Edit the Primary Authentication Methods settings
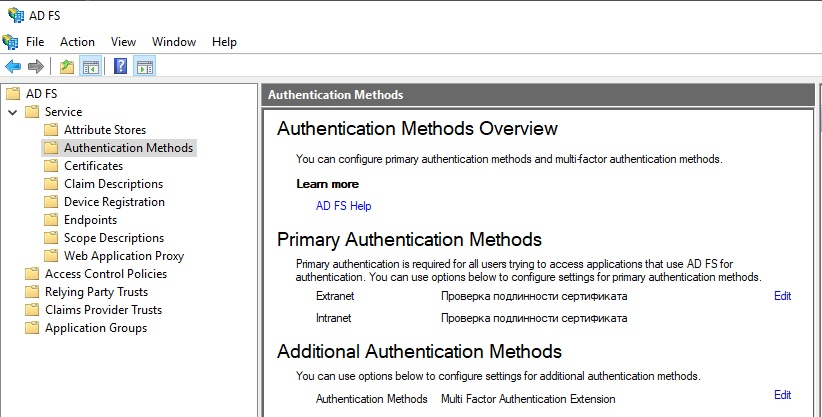 click(782, 296)
